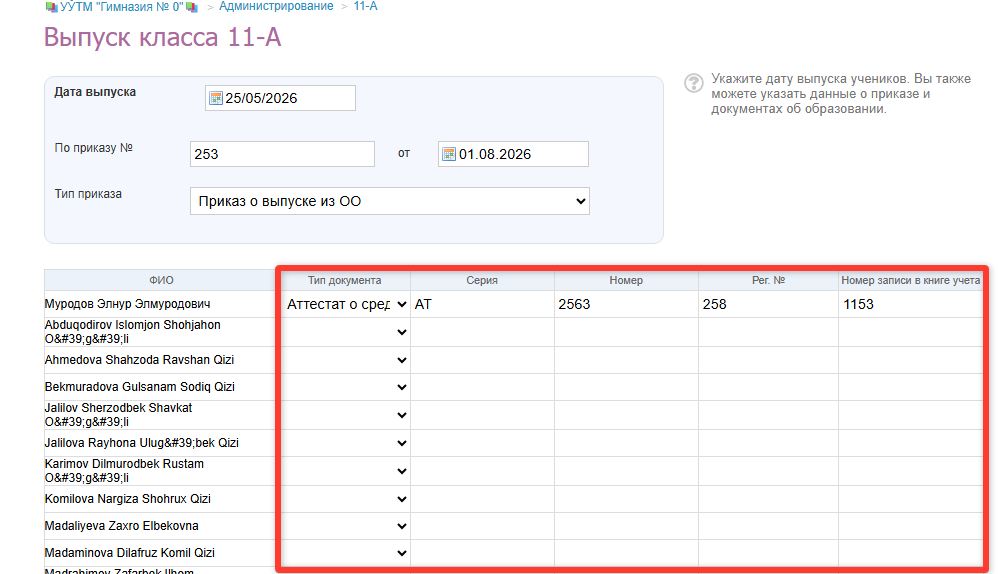Select name Madaliyeva Zaxro Elbekovna
Viewport: 1002px width, 574px height.
tap(121, 526)
